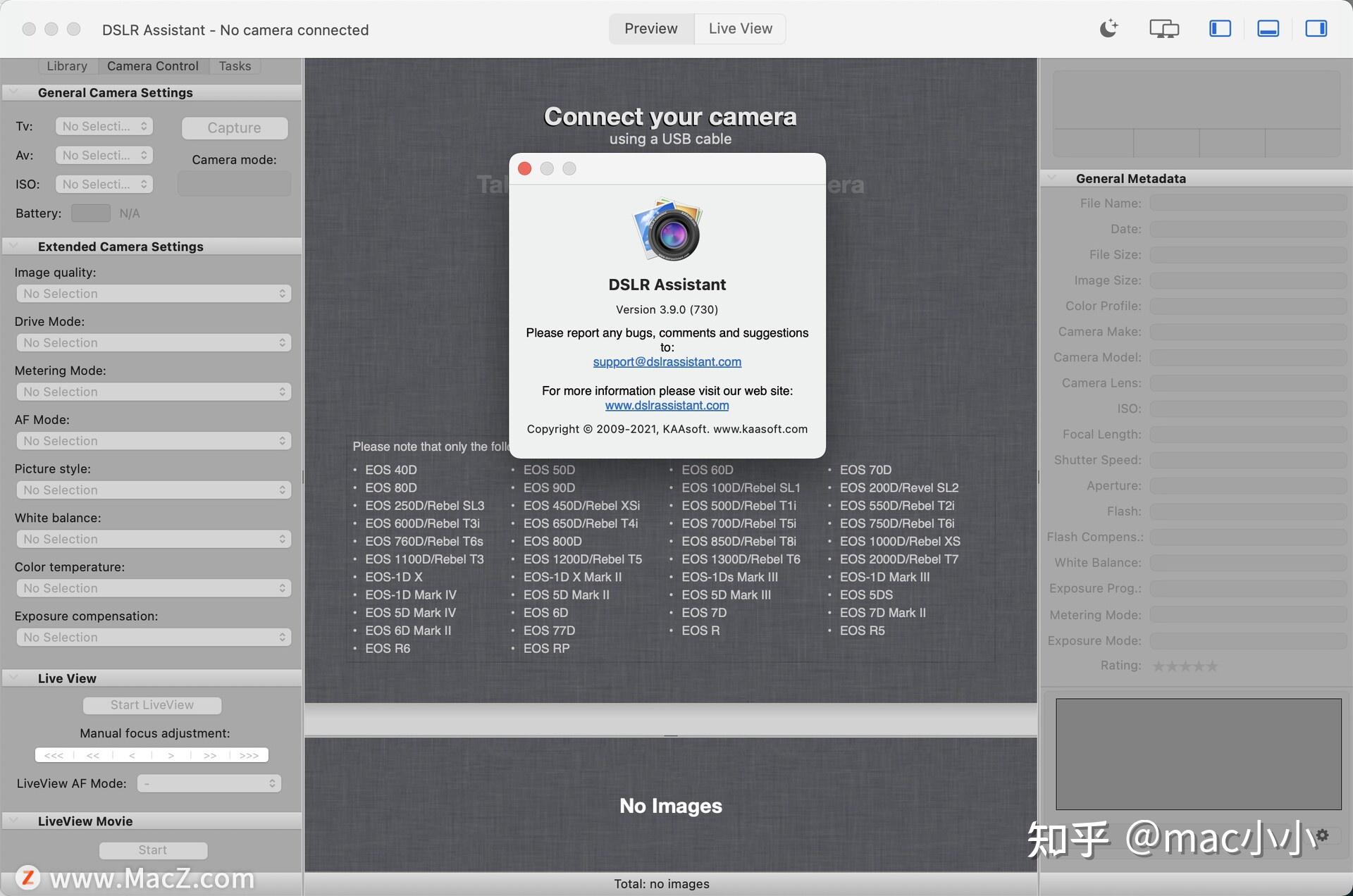Click 'EOS 7D Mark II' entry
The width and height of the screenshot is (1353, 896).
pyautogui.click(x=882, y=613)
